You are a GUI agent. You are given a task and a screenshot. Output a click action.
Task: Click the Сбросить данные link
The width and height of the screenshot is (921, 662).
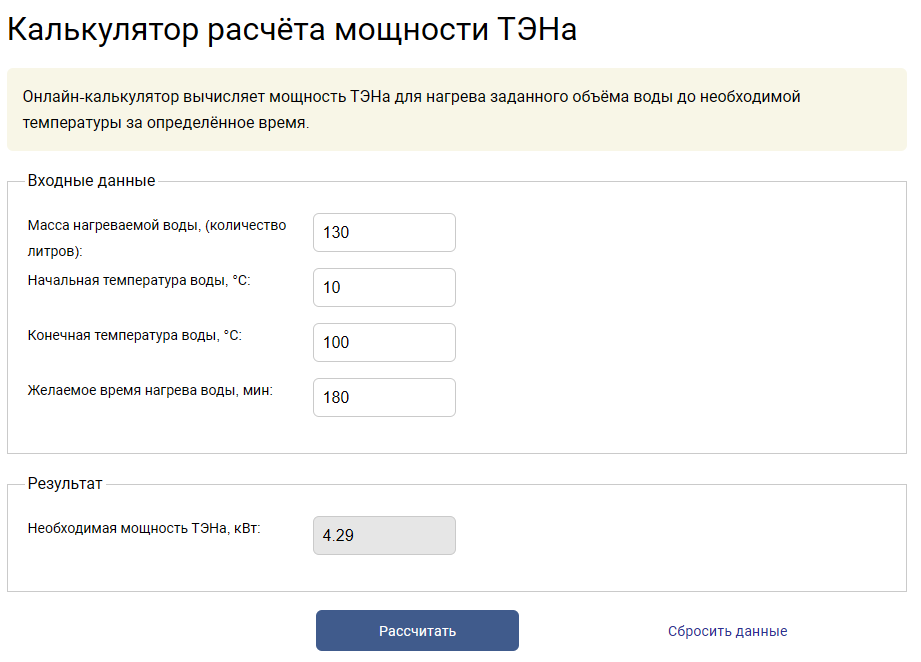[727, 631]
